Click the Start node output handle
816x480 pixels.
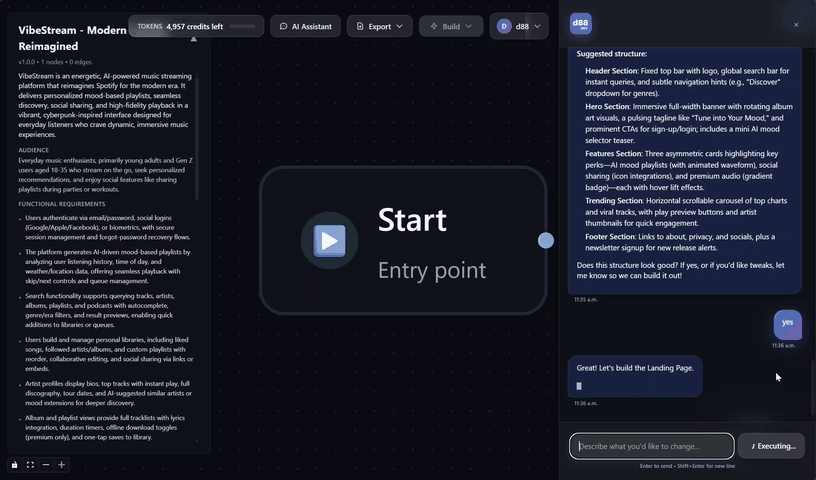546,240
